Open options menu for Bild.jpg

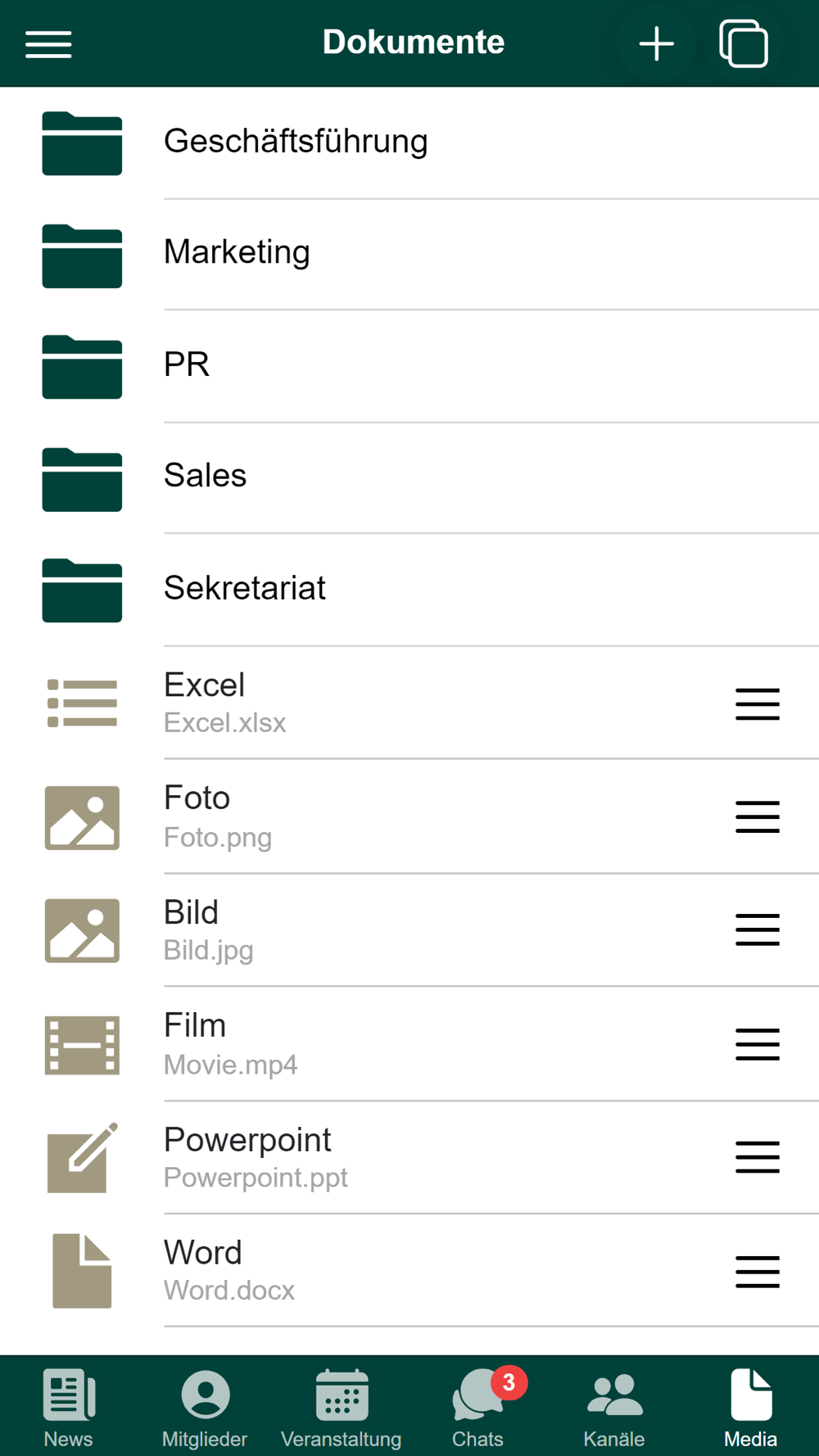(758, 929)
